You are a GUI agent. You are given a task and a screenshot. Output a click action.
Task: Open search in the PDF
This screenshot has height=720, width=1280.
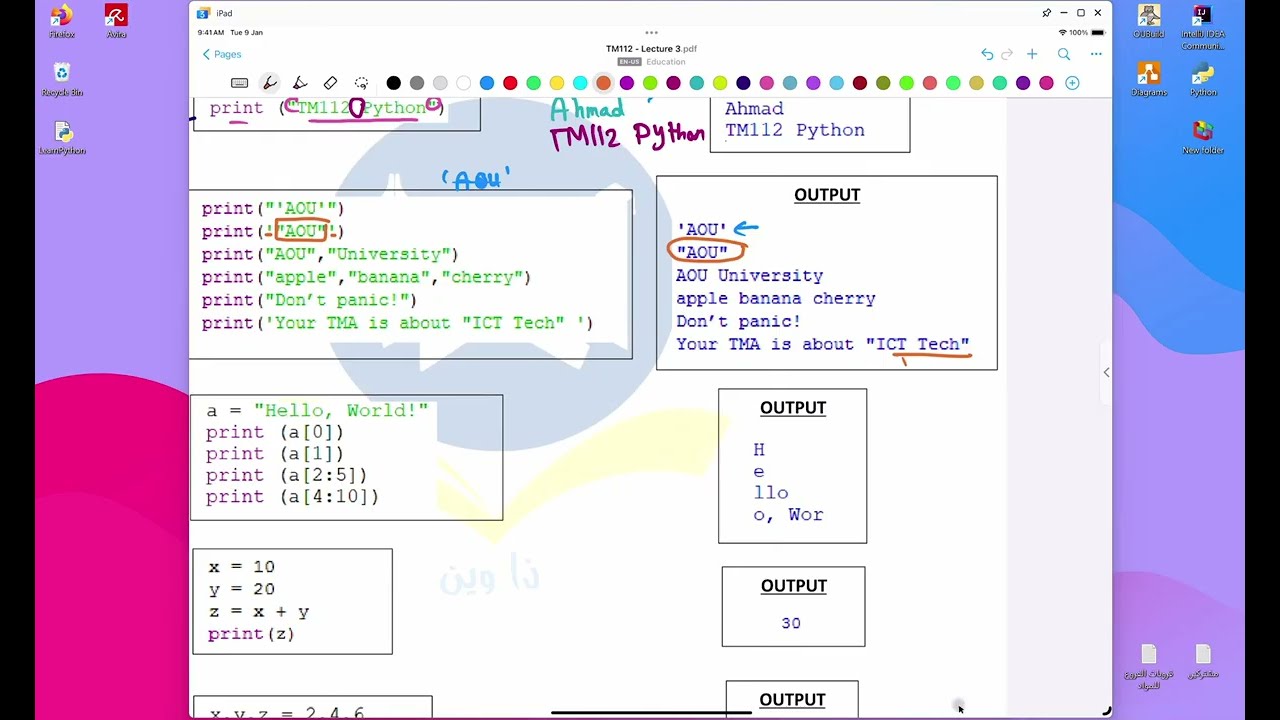1064,54
